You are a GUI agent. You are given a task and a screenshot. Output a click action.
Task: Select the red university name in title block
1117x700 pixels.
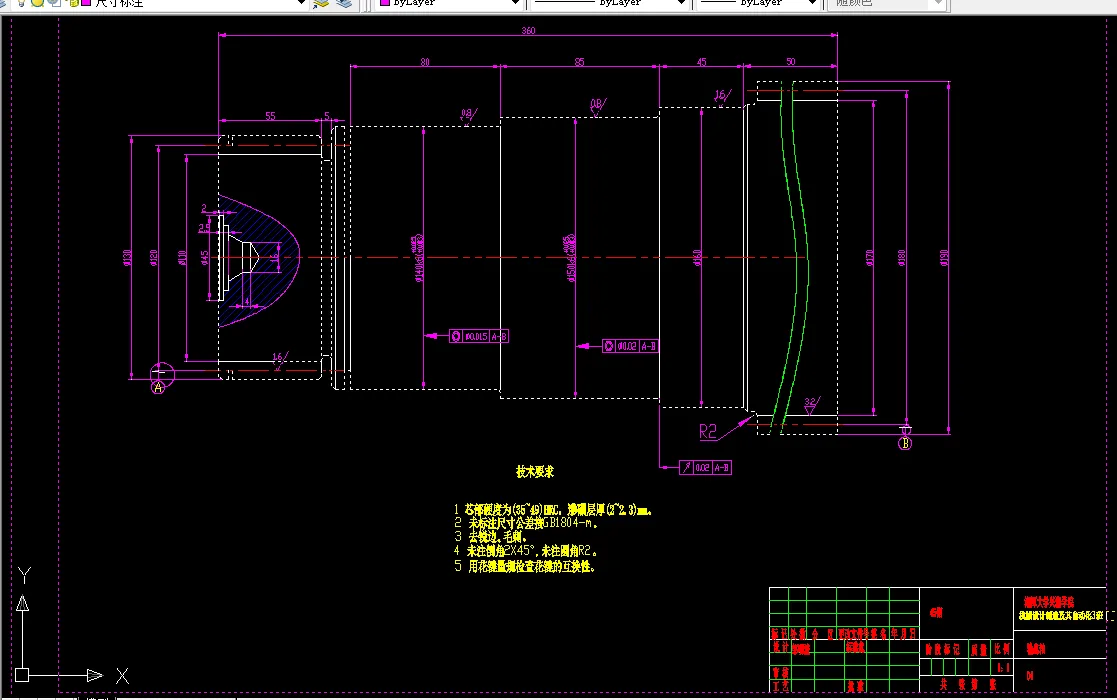point(1049,602)
